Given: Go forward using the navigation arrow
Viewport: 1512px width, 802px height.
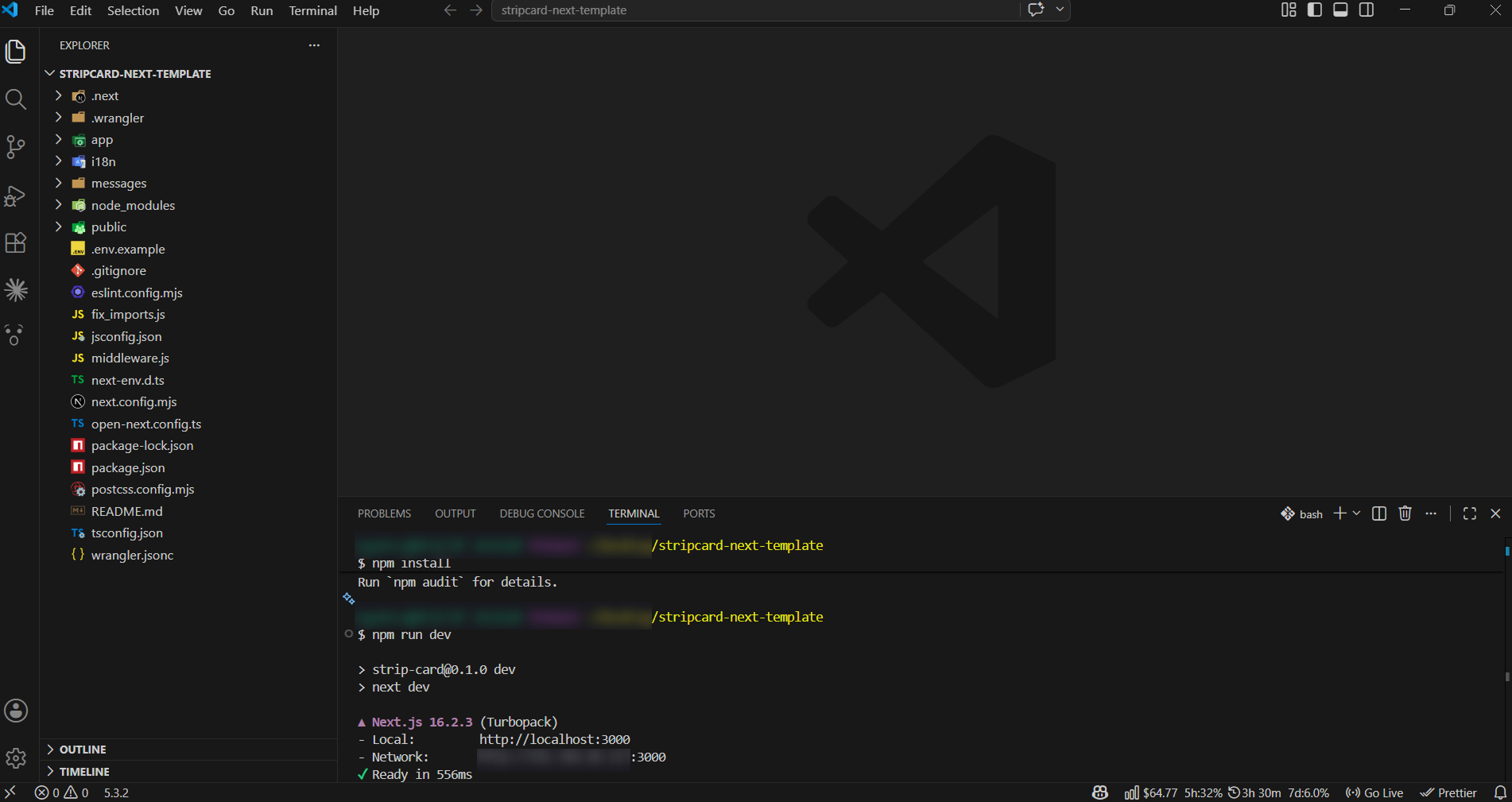Looking at the screenshot, I should pyautogui.click(x=476, y=10).
